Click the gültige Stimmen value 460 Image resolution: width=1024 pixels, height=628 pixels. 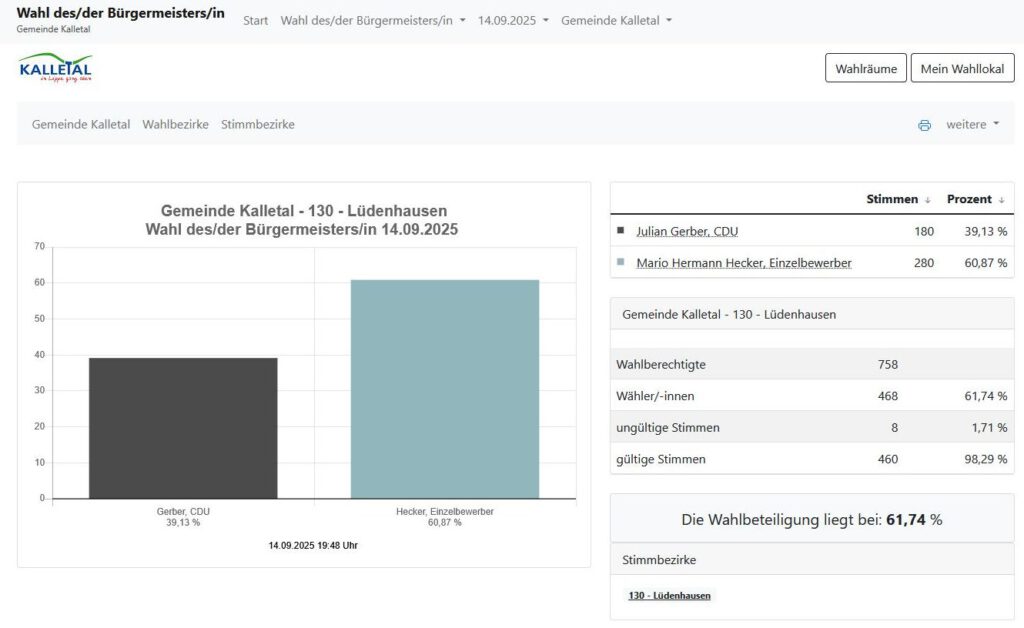tap(888, 459)
